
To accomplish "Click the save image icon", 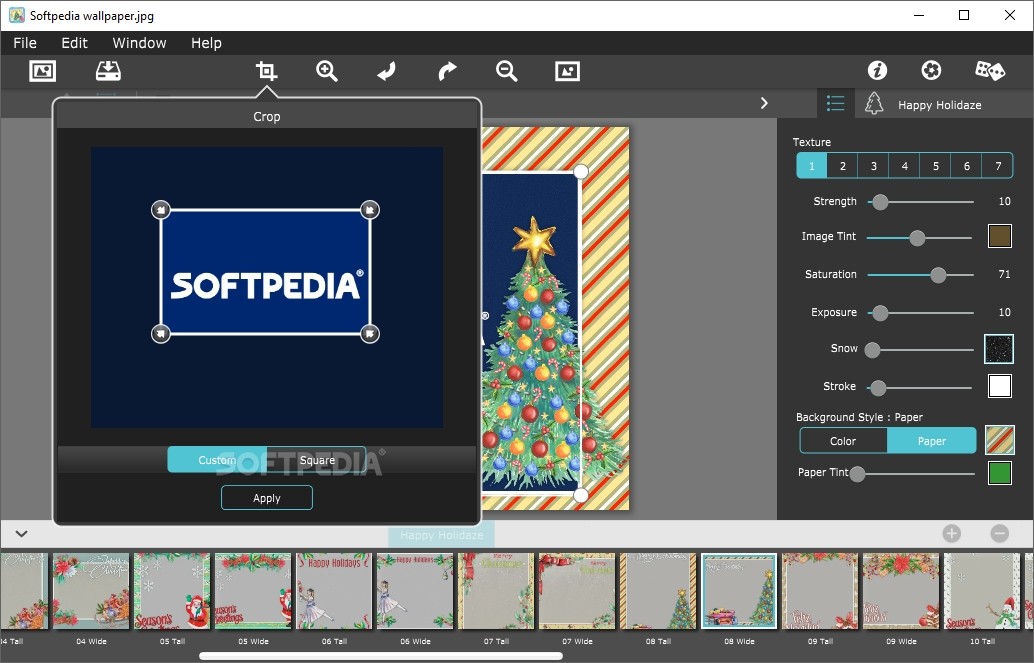I will pos(108,71).
